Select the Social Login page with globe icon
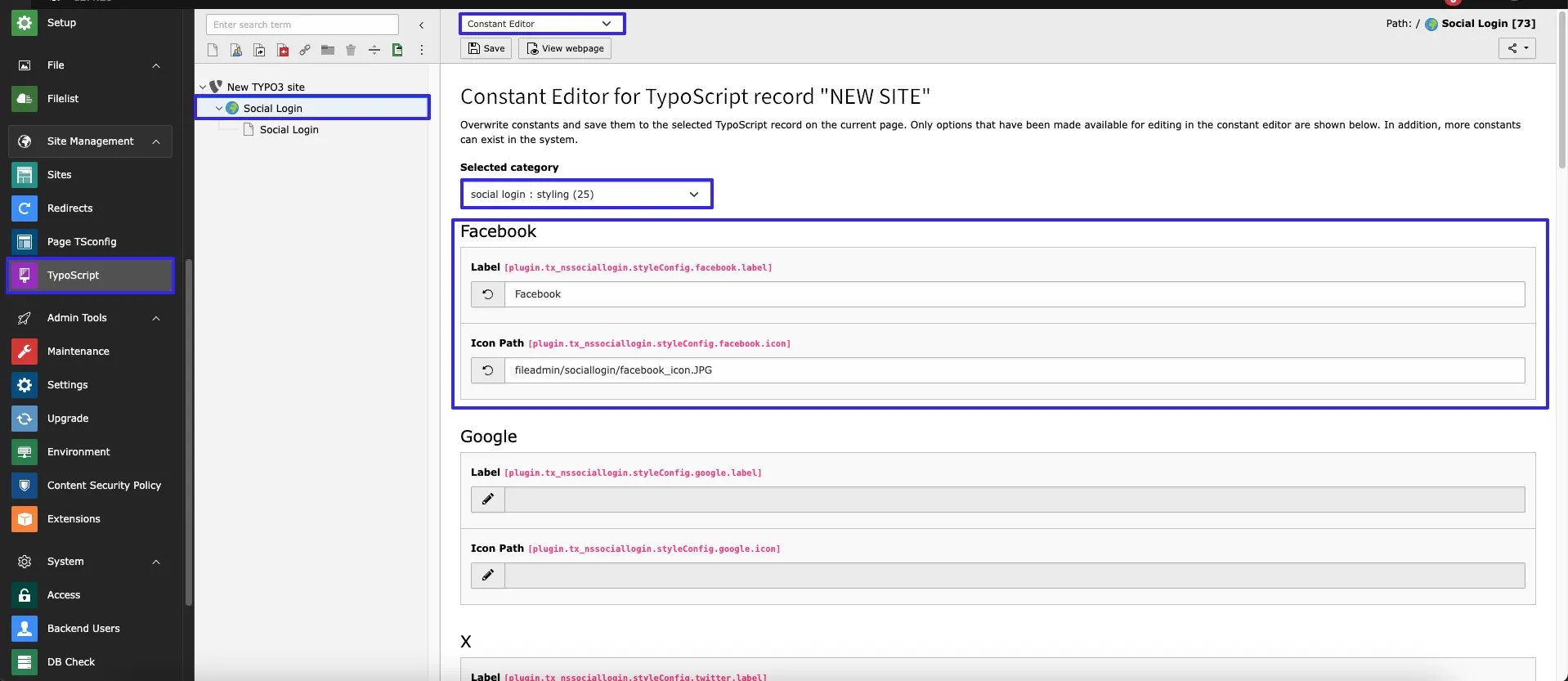 (273, 108)
